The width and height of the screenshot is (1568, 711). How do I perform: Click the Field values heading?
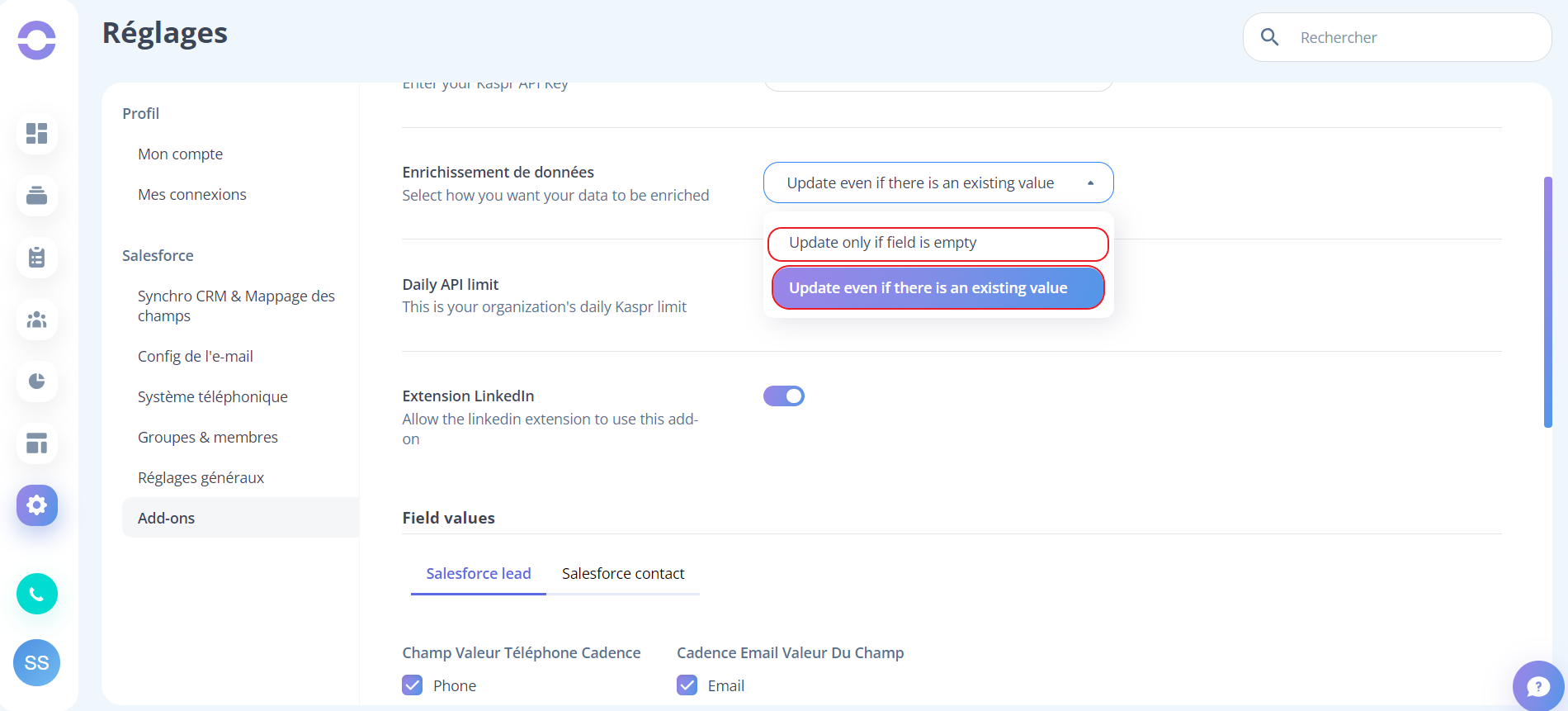tap(449, 518)
